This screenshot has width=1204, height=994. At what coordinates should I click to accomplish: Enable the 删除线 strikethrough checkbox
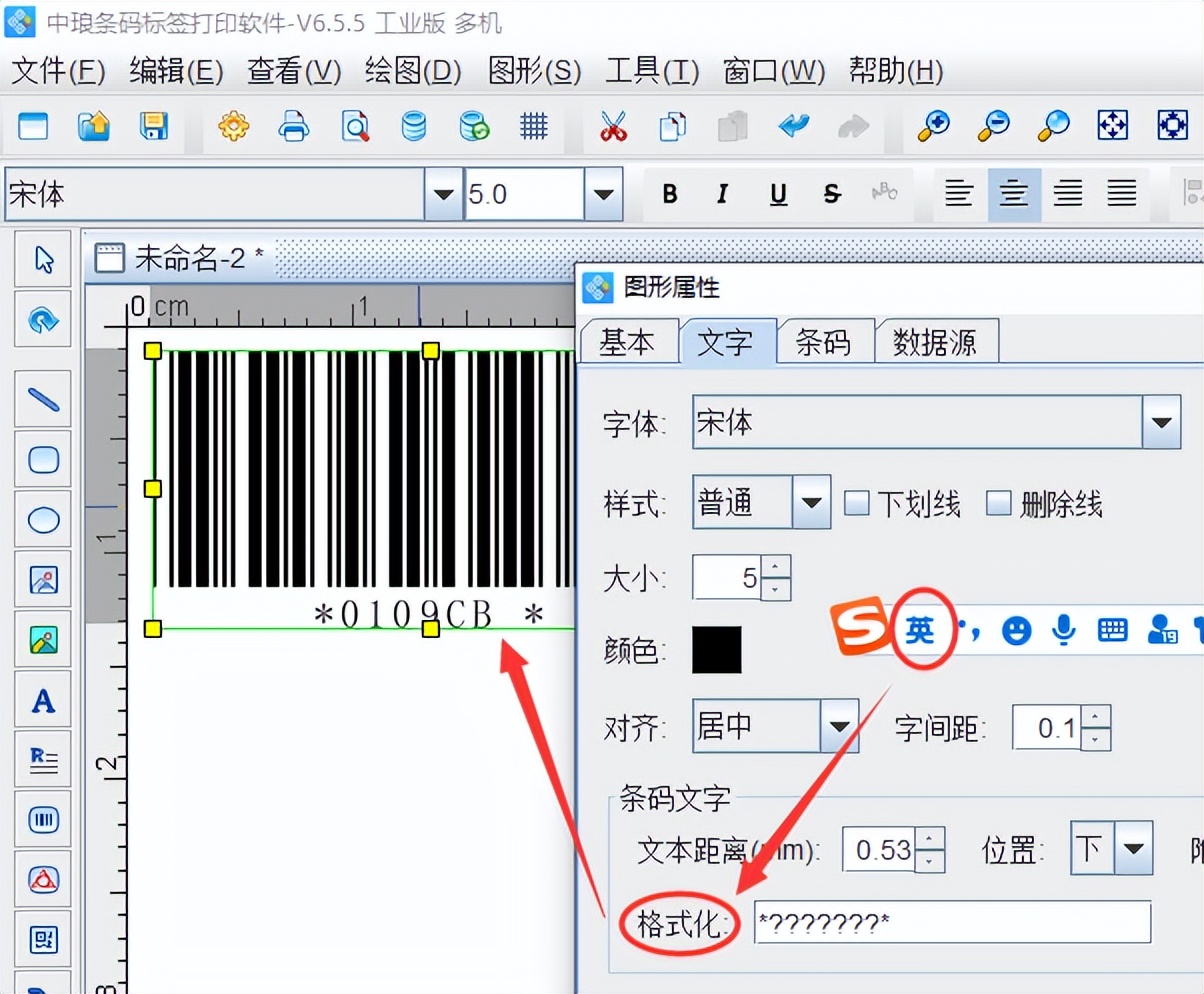pos(998,504)
